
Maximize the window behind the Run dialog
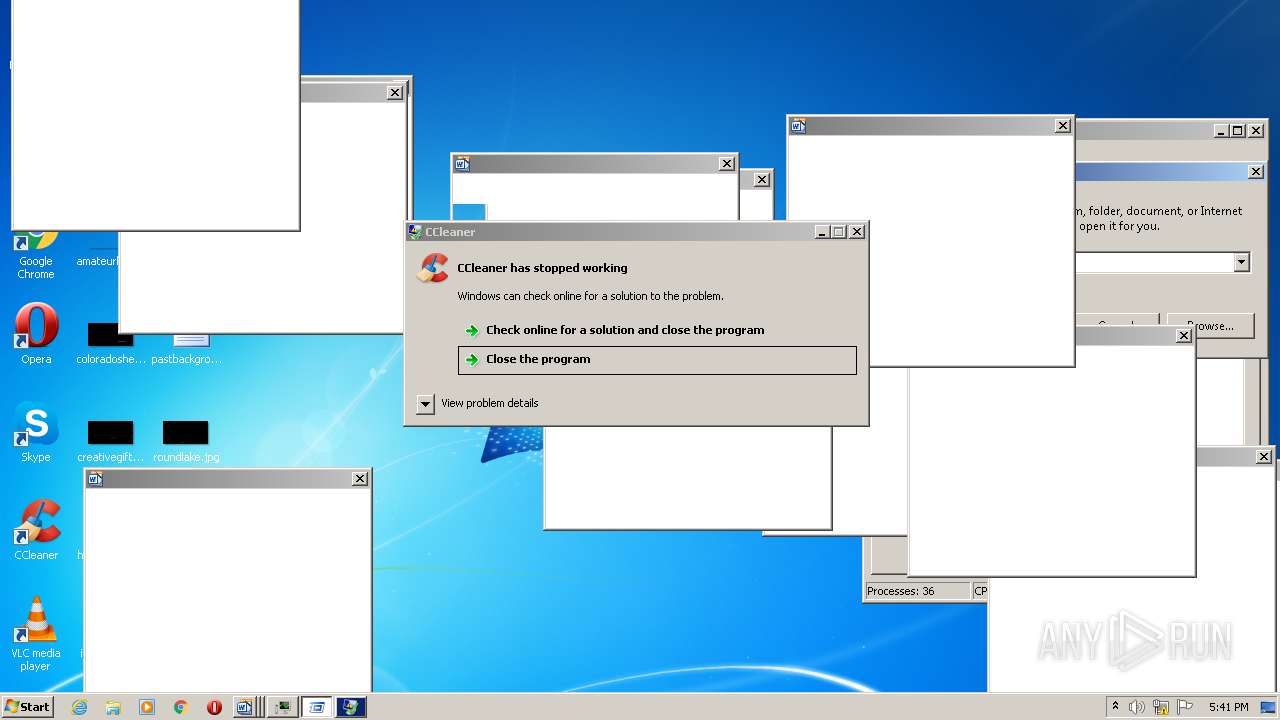click(x=1238, y=131)
